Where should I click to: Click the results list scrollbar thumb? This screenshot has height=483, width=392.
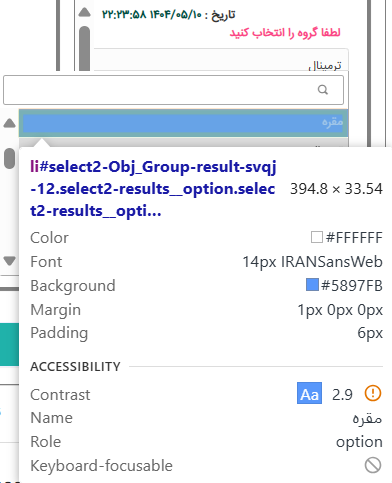[x=10, y=158]
